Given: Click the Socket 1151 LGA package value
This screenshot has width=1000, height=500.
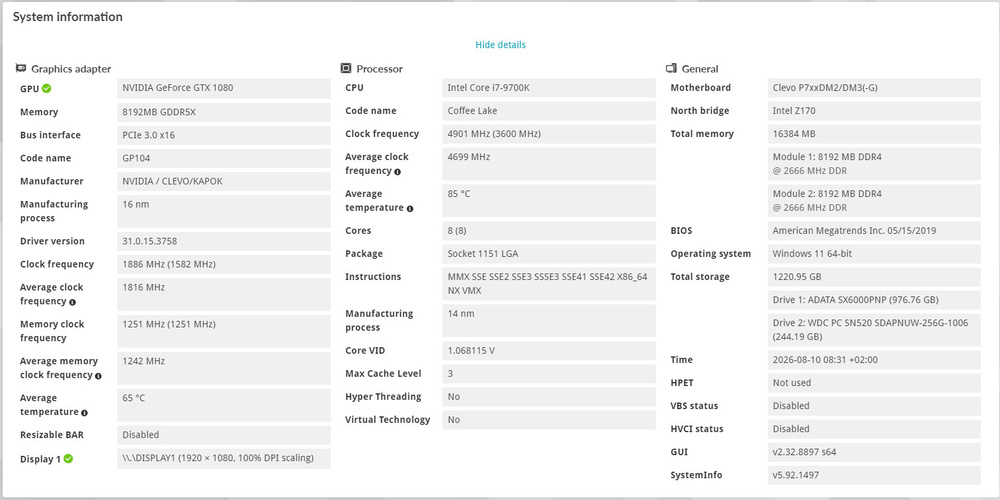Looking at the screenshot, I should [x=549, y=254].
